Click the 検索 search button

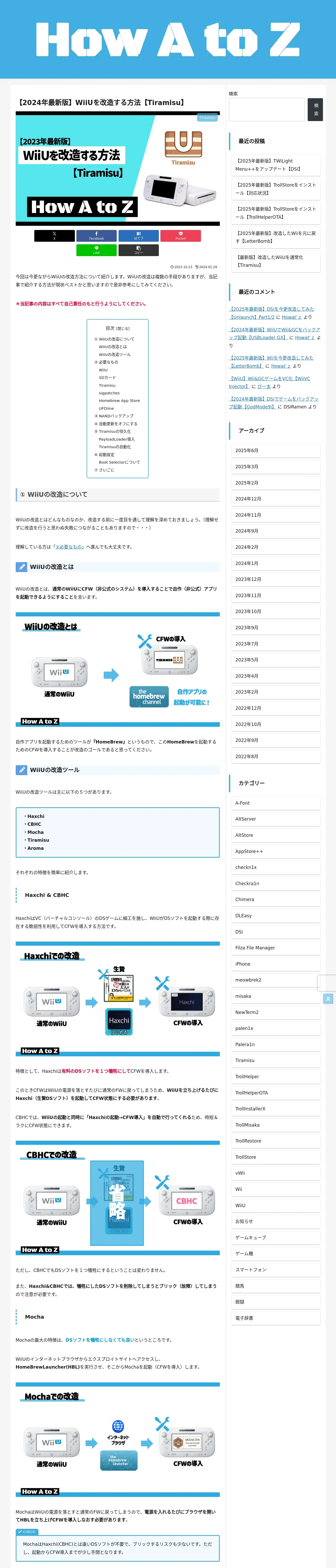[315, 109]
